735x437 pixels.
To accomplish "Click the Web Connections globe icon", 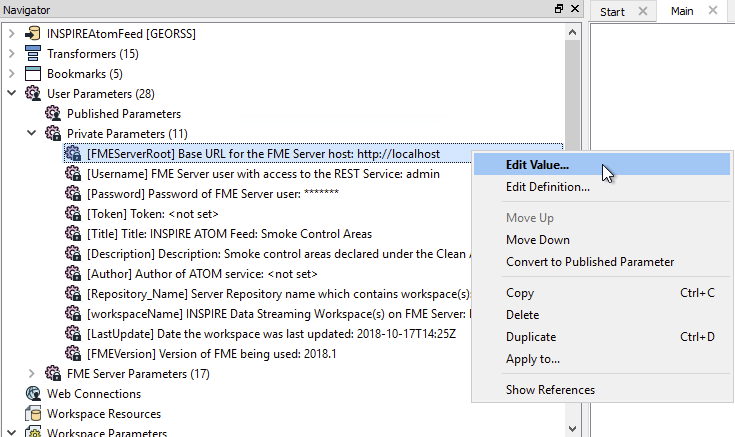I will click(32, 394).
